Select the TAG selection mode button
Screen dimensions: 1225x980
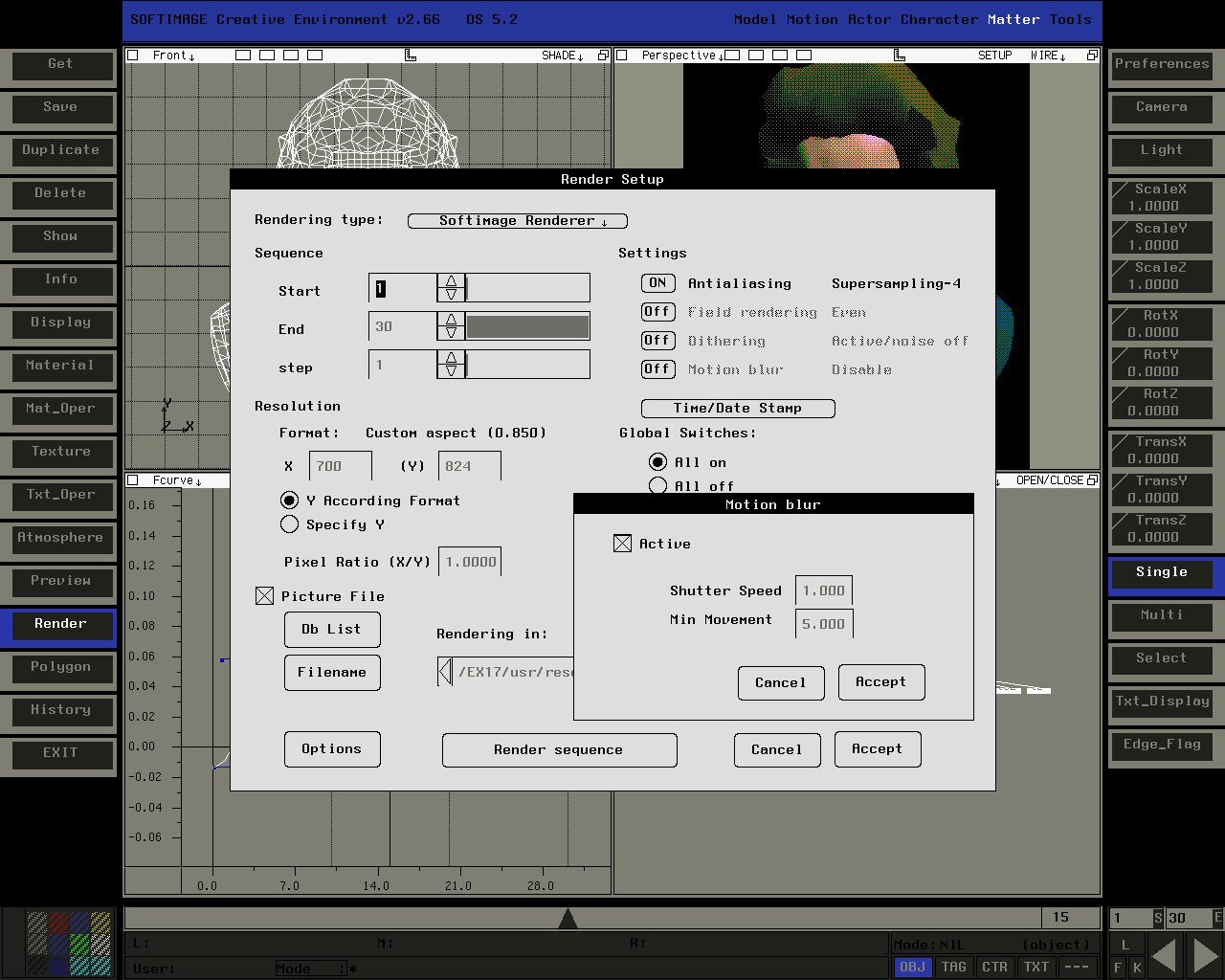tap(953, 967)
